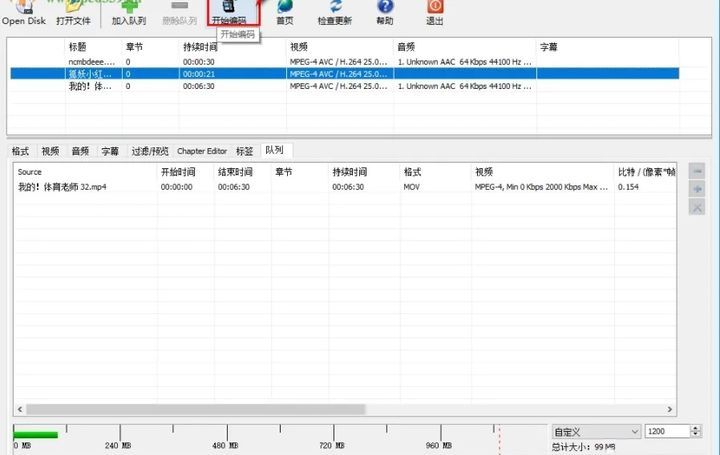Viewport: 720px width, 455px height.
Task: Switch to the 音频 tab
Action: tap(80, 151)
